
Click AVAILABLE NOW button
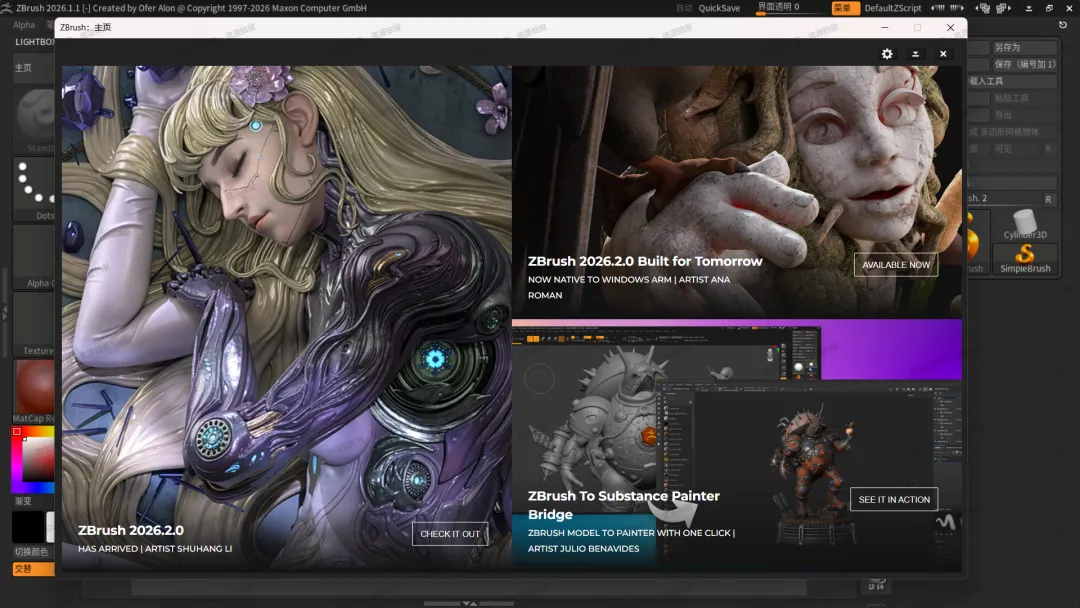click(x=896, y=264)
